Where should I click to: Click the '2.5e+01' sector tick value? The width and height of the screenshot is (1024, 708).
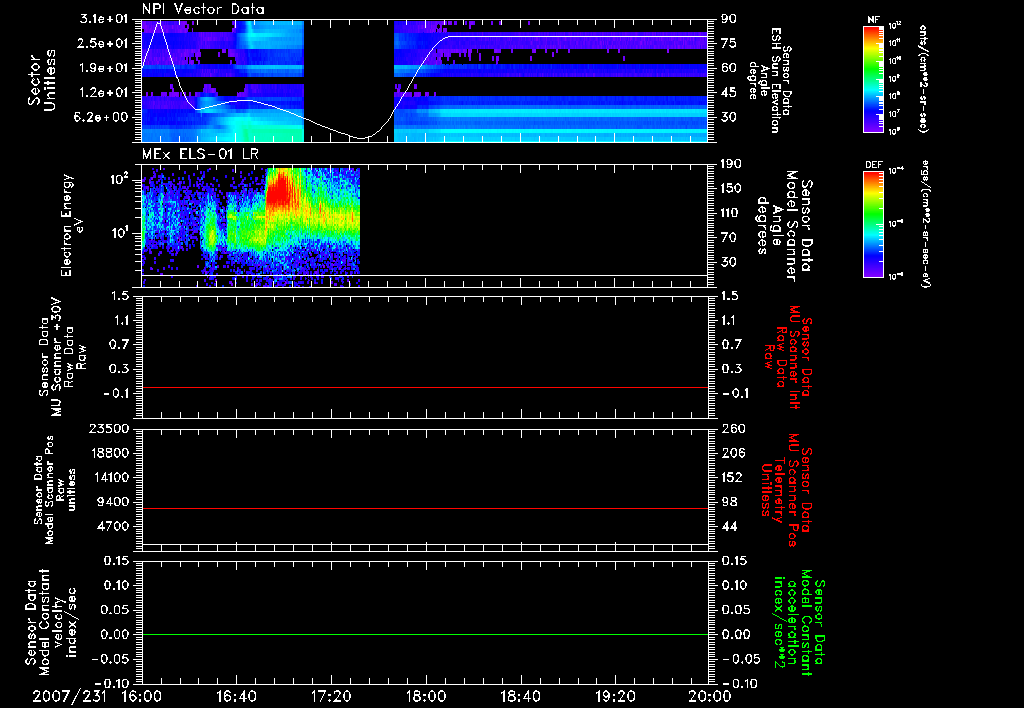[x=104, y=43]
